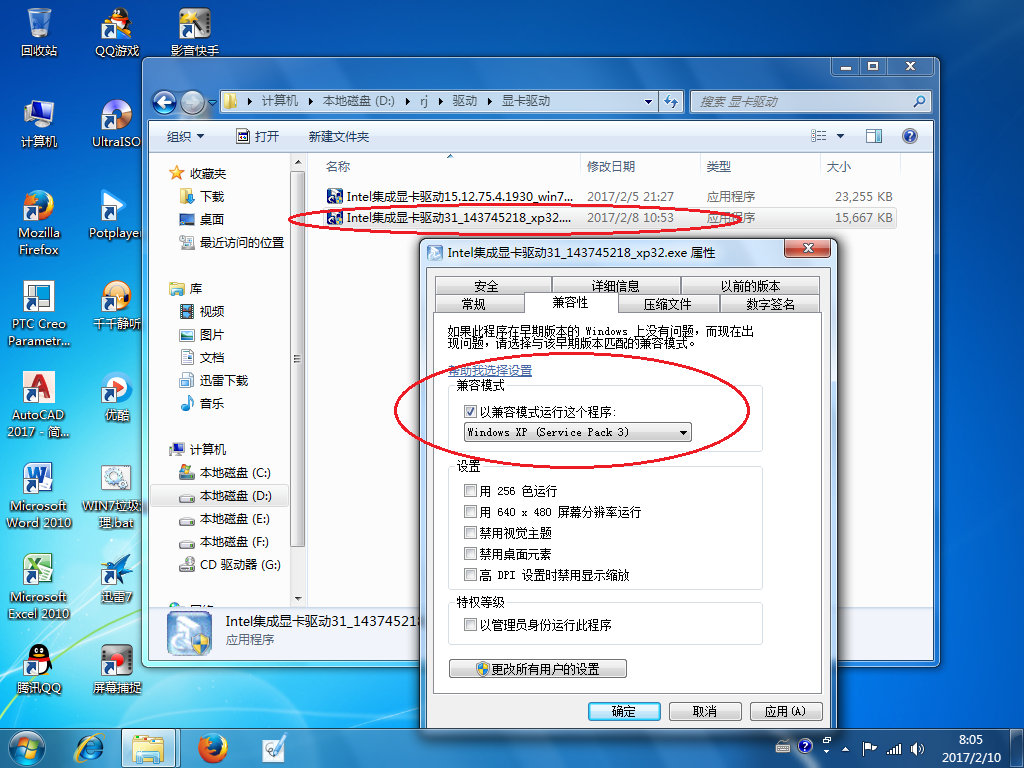
Task: Launch Microsoft Excel 2010 shortcut
Action: tap(39, 586)
